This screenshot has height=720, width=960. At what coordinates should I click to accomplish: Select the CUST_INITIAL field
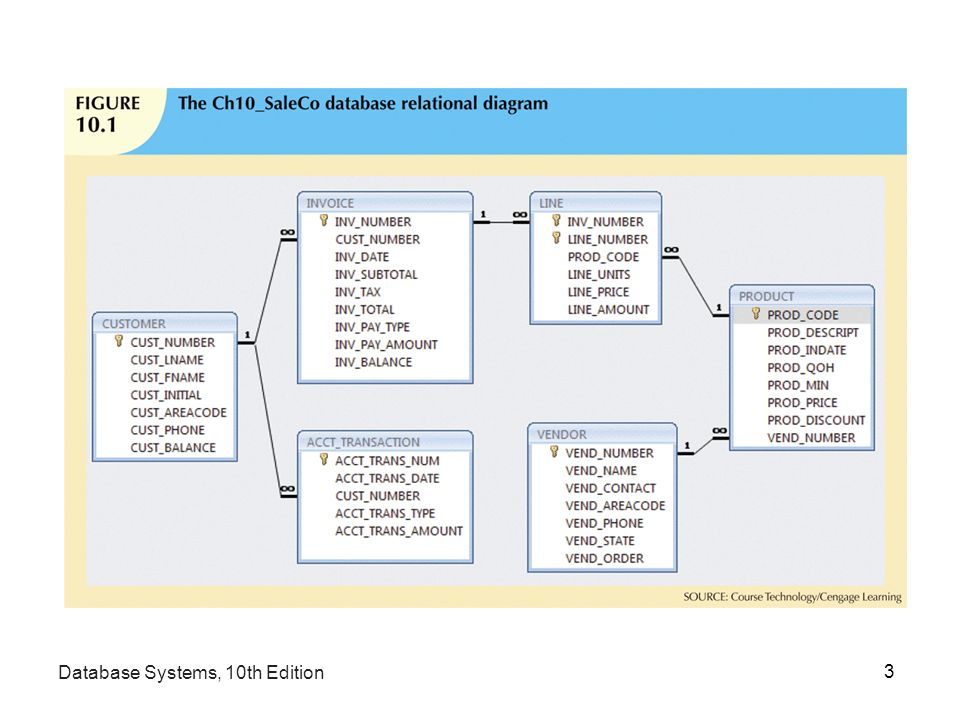tap(165, 395)
